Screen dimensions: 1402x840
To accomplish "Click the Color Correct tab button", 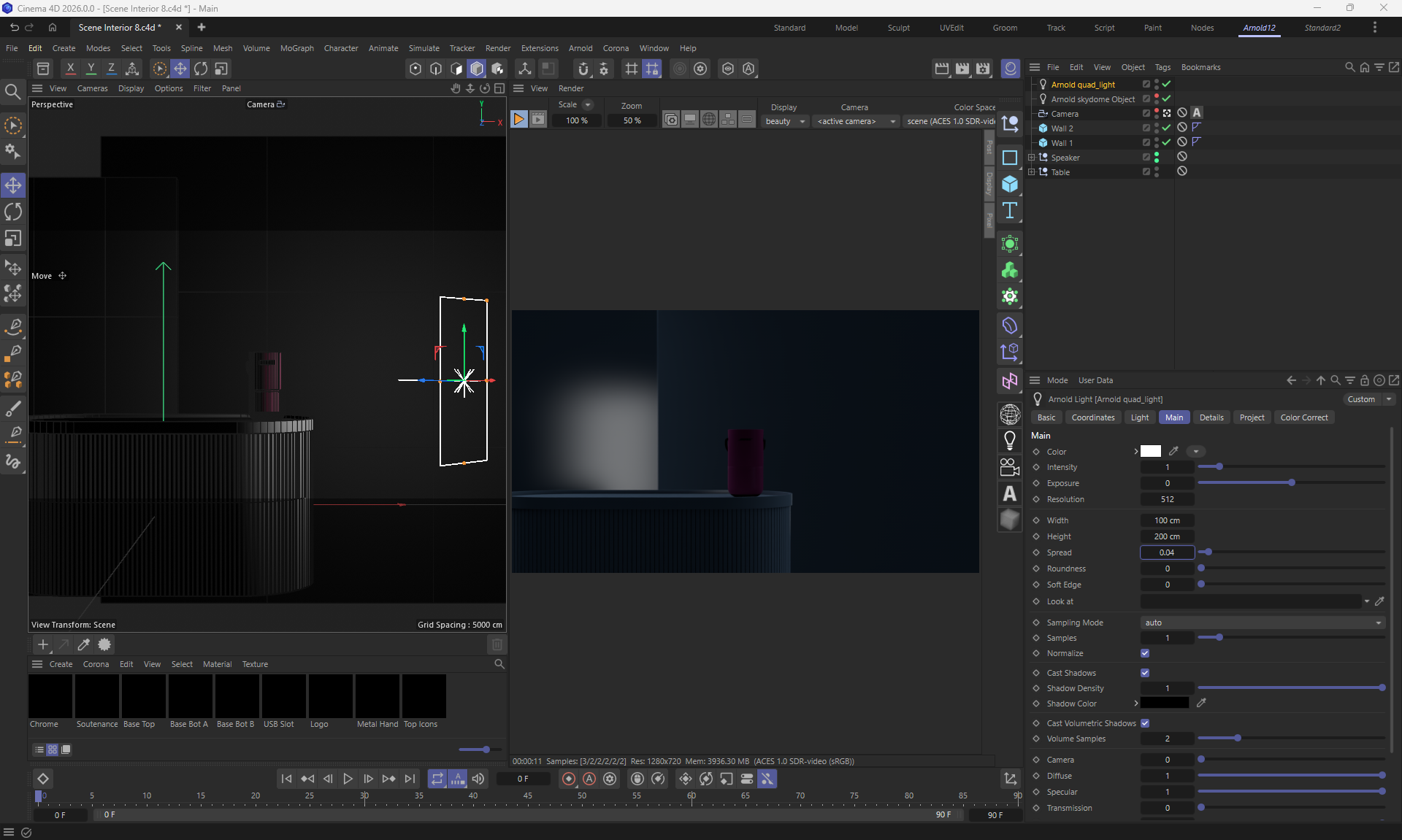I will tap(1303, 417).
